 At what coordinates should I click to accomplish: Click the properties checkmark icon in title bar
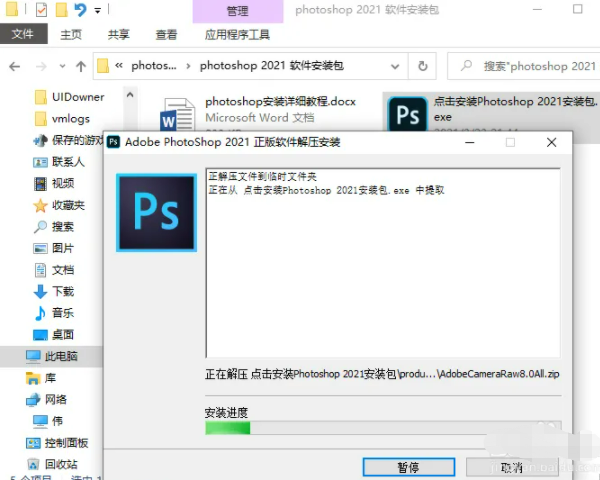41,10
